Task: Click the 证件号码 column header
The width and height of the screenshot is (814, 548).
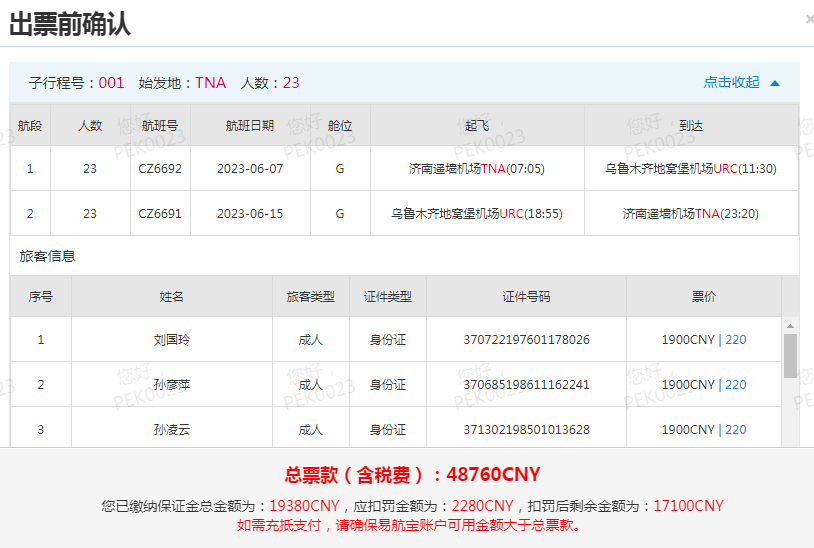Action: [526, 297]
